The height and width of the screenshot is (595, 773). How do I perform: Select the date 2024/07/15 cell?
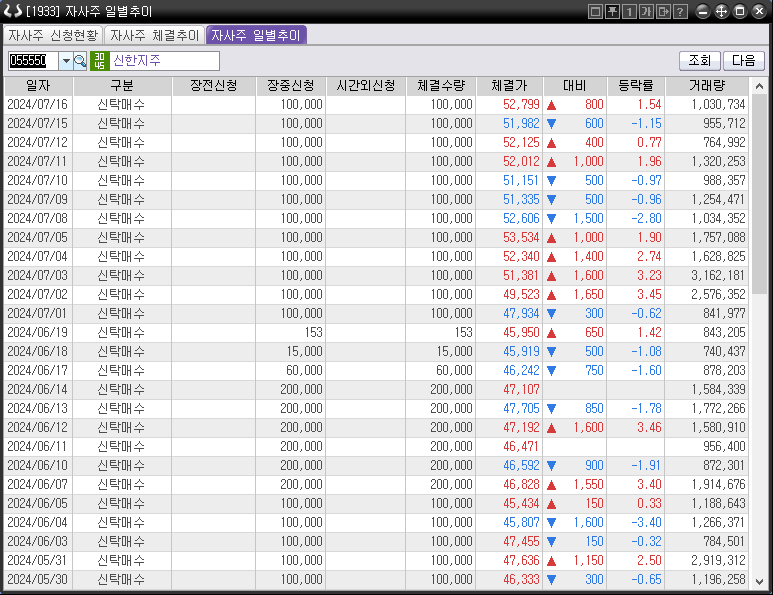[x=38, y=124]
